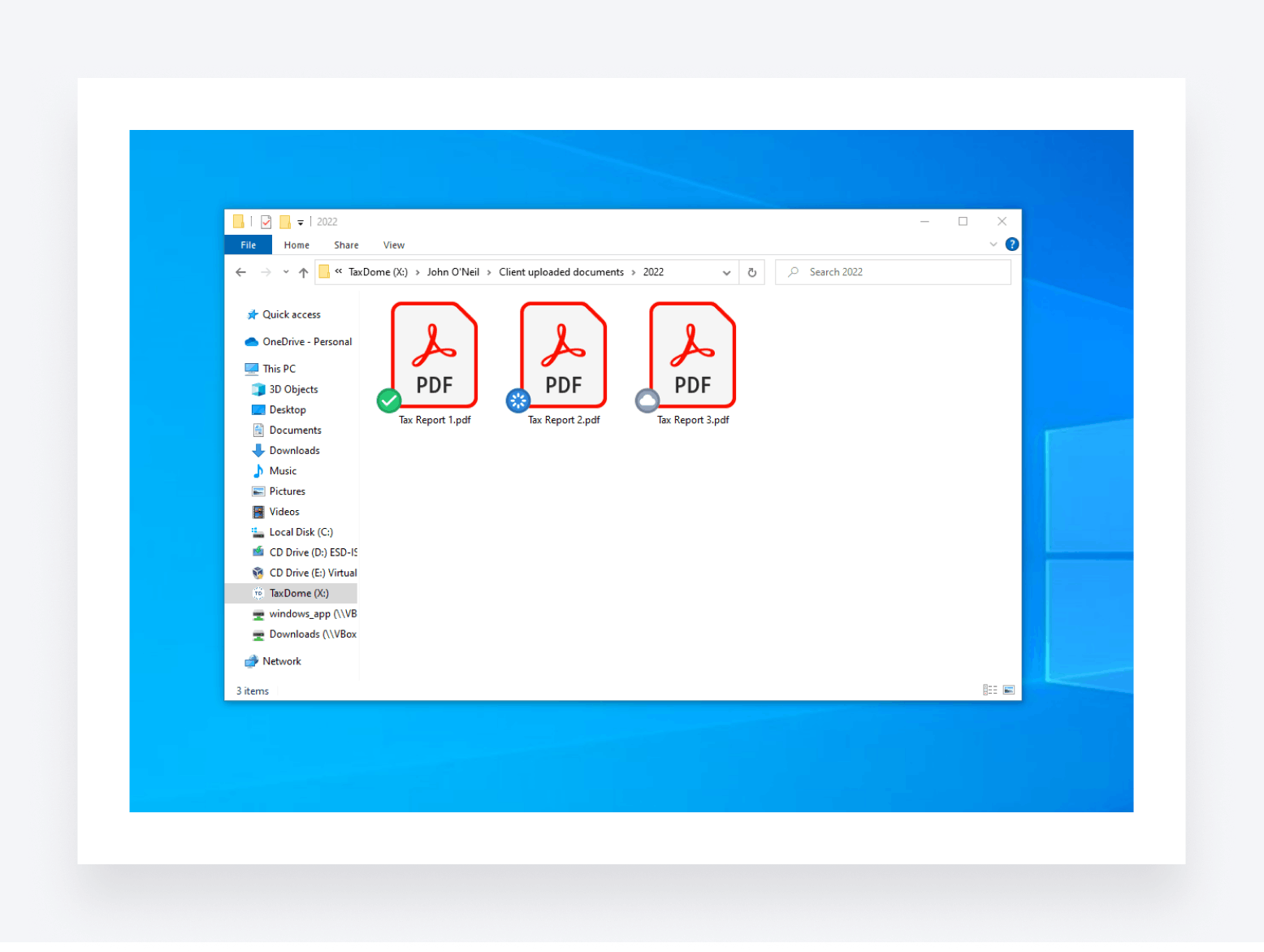Image resolution: width=1264 pixels, height=952 pixels.
Task: Open the File menu tab
Action: [x=248, y=245]
